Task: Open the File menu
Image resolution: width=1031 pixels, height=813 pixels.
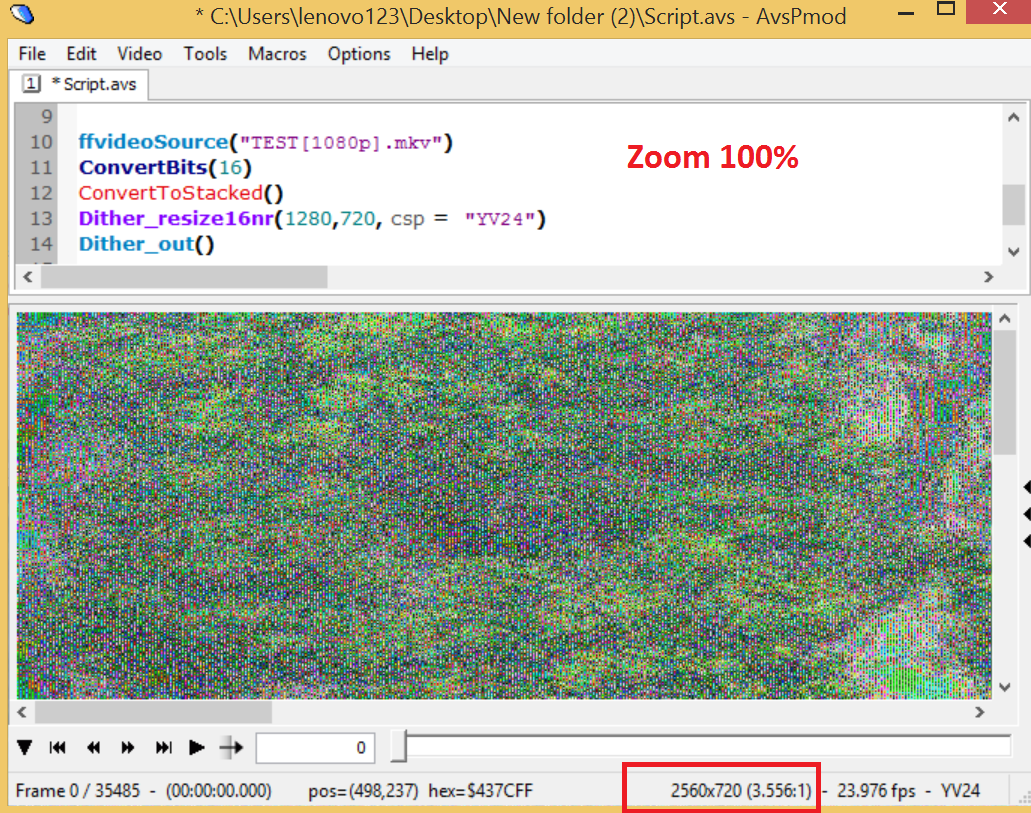Action: [32, 54]
